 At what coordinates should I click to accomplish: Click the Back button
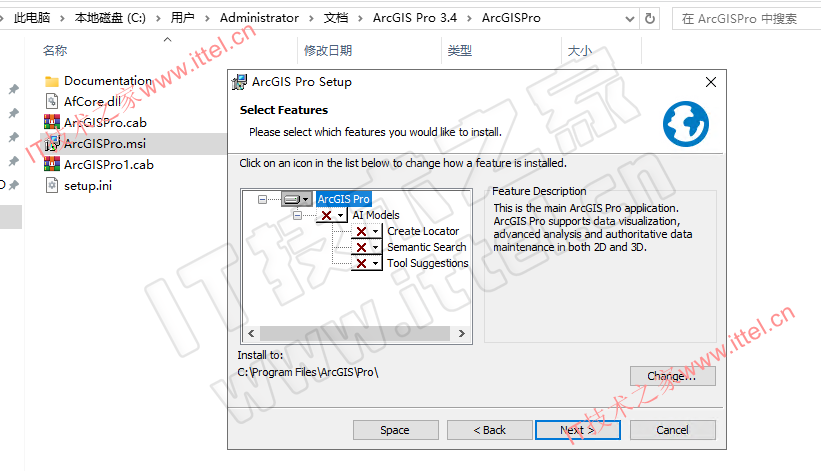[490, 430]
